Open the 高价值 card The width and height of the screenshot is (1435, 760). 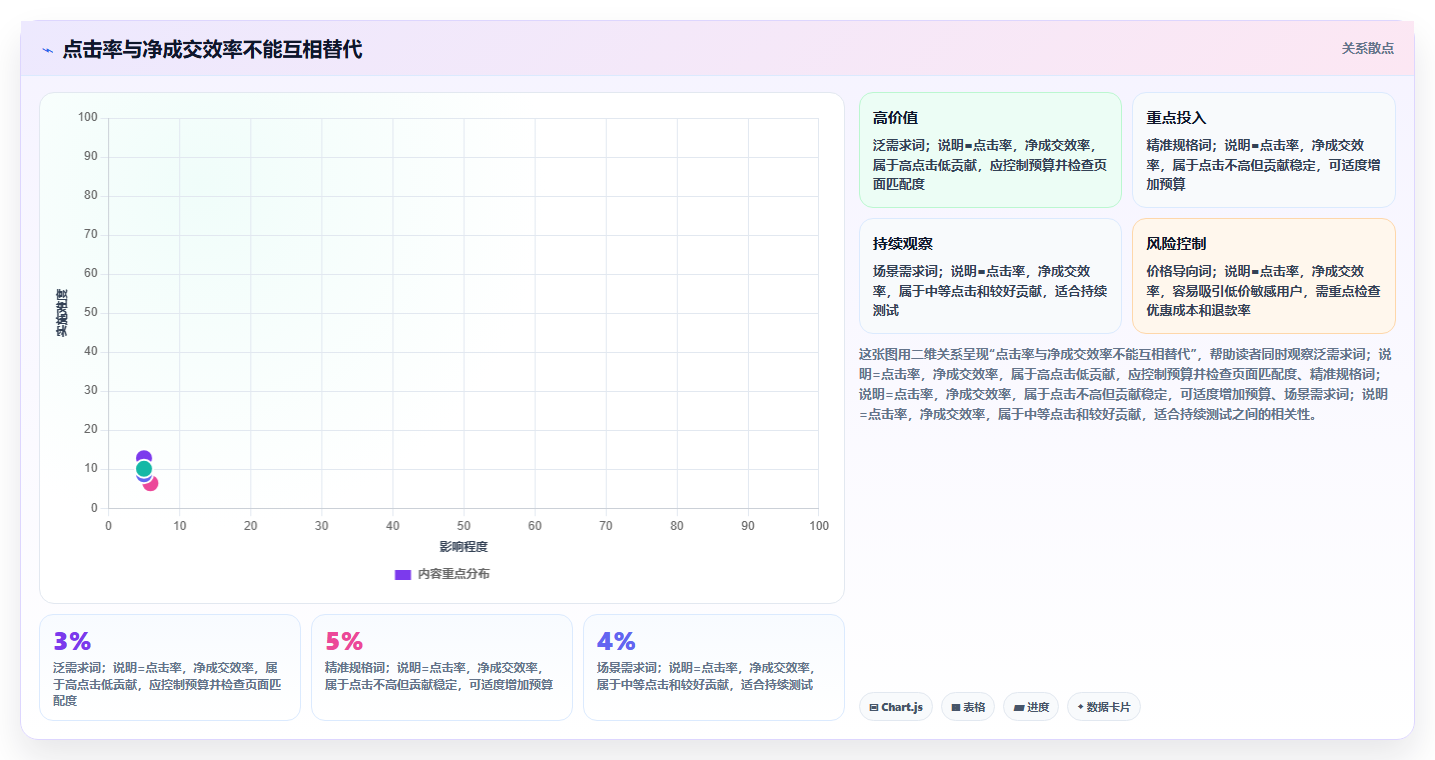tap(990, 150)
